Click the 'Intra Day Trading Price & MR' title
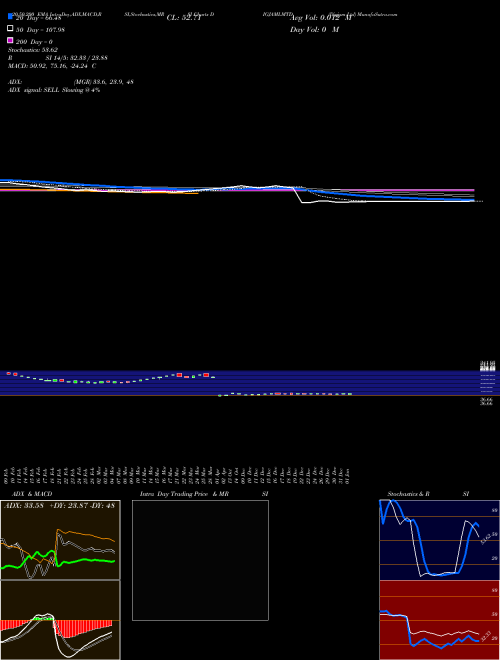 tap(184, 494)
